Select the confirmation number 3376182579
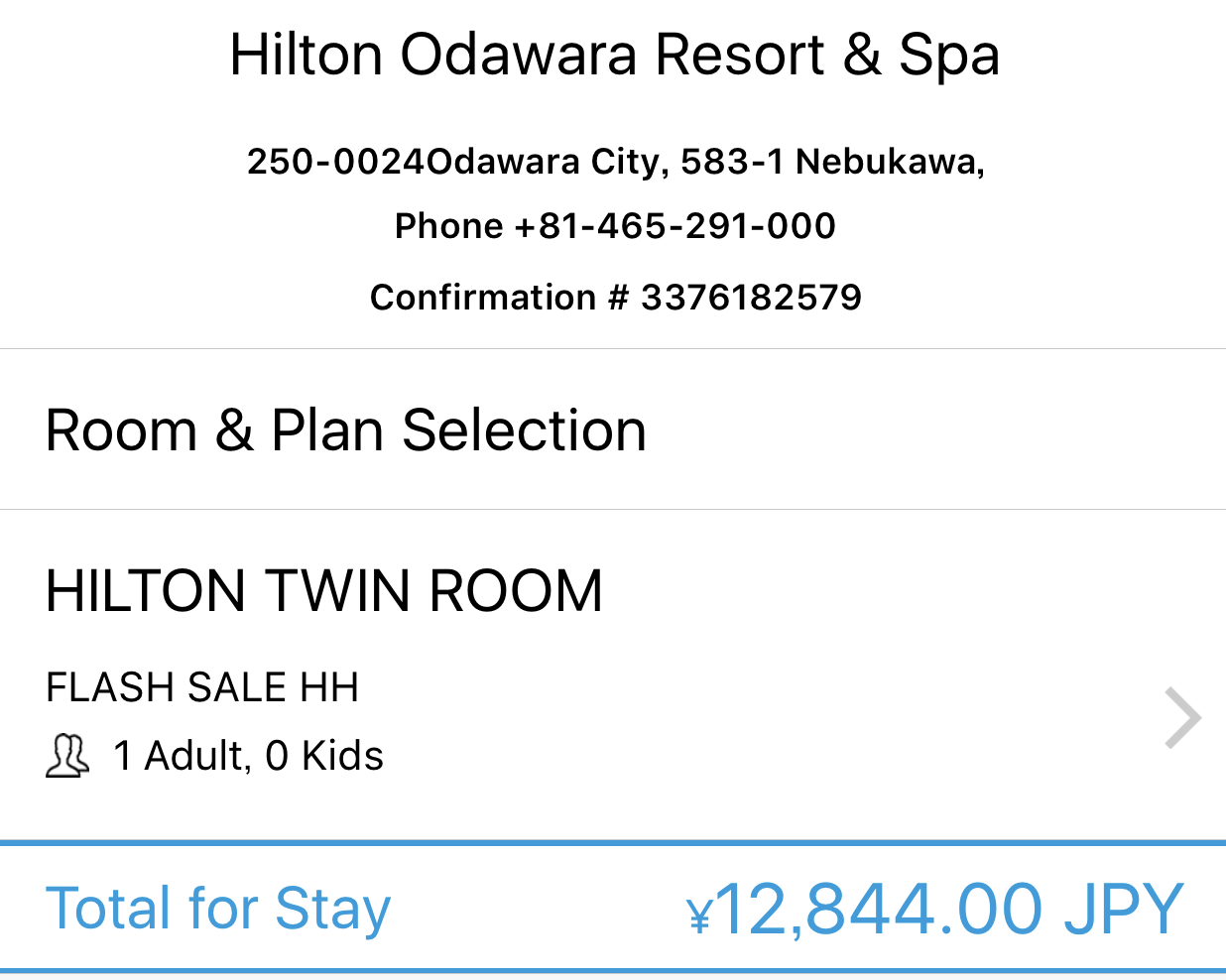 pyautogui.click(x=751, y=298)
